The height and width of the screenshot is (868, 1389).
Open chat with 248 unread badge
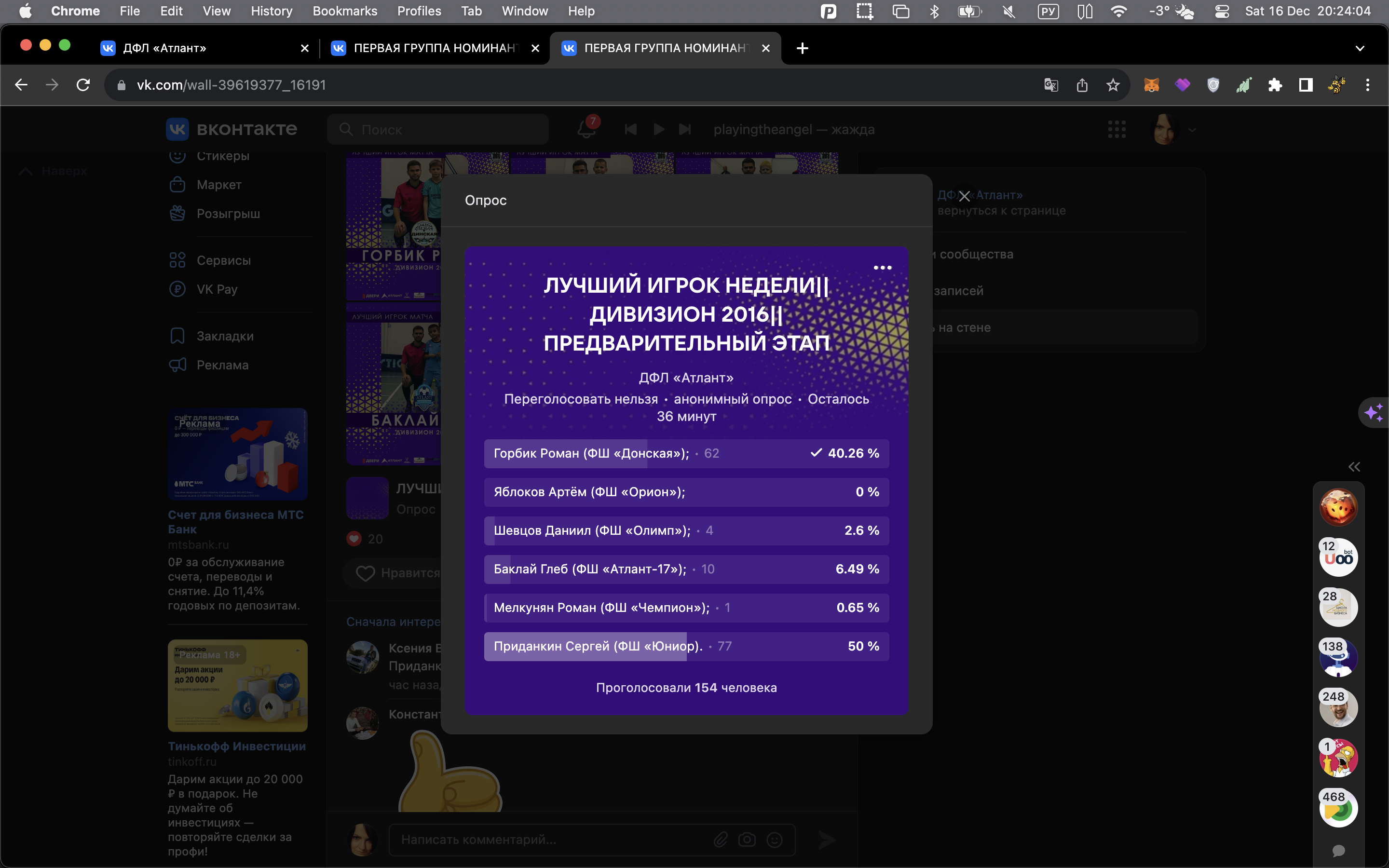(1338, 708)
